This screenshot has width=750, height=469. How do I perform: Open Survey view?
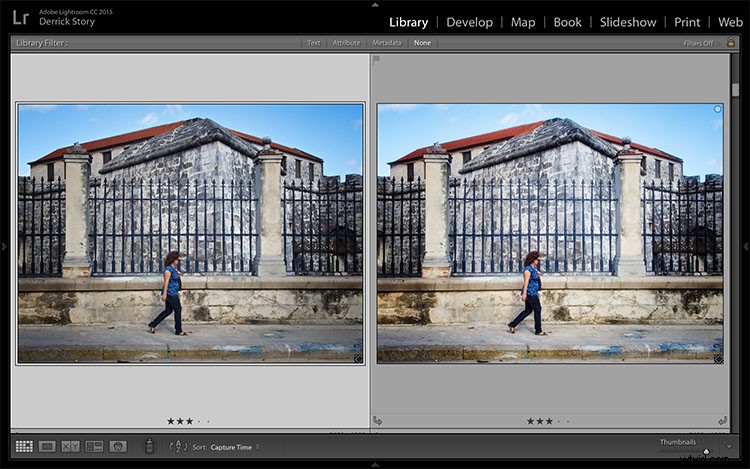(94, 447)
